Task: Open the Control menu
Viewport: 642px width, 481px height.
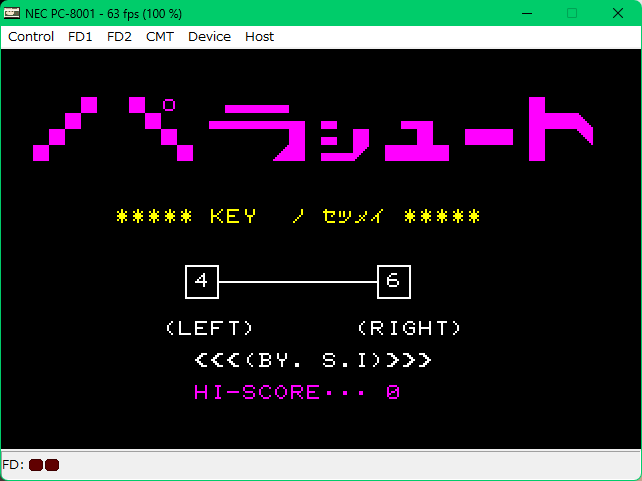Action: click(31, 37)
